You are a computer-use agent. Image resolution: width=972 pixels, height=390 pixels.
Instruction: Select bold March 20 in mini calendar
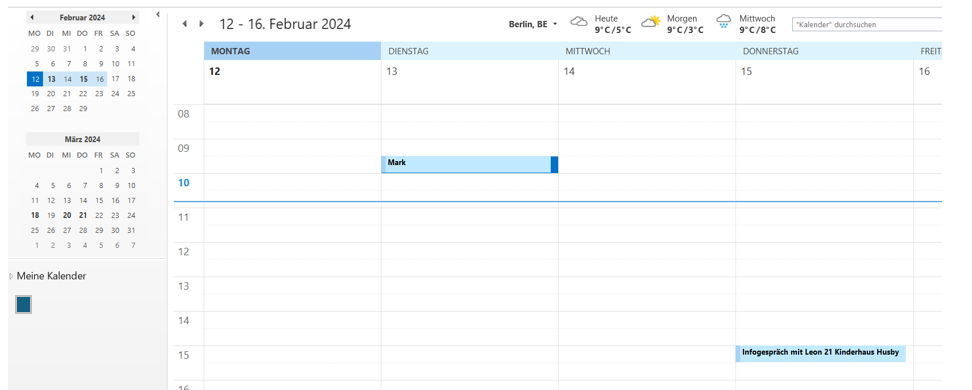coord(67,215)
